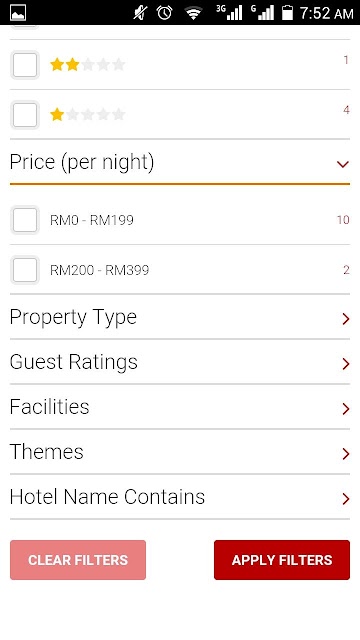The height and width of the screenshot is (640, 360).
Task: Open the Facilities filter section
Action: click(180, 407)
